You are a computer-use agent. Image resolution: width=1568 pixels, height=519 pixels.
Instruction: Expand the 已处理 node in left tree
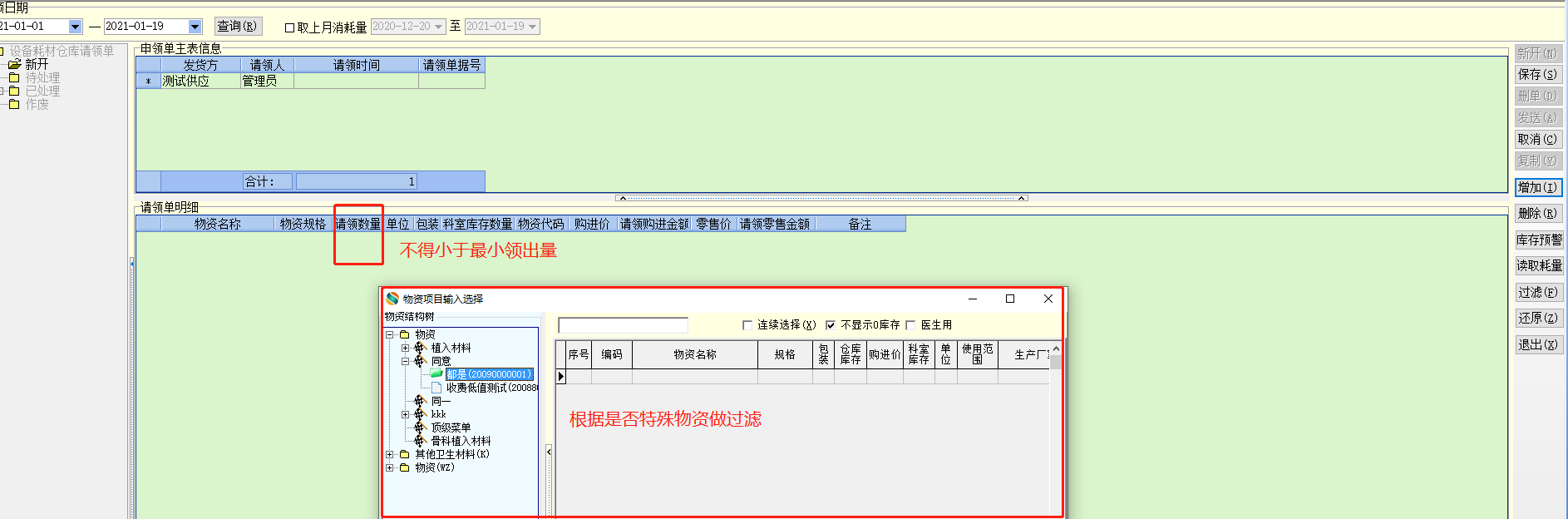point(2,91)
